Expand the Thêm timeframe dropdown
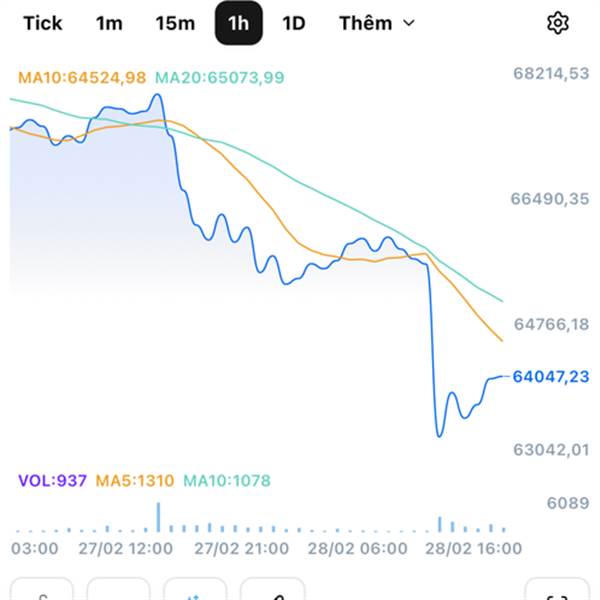600x600 pixels. coord(375,23)
